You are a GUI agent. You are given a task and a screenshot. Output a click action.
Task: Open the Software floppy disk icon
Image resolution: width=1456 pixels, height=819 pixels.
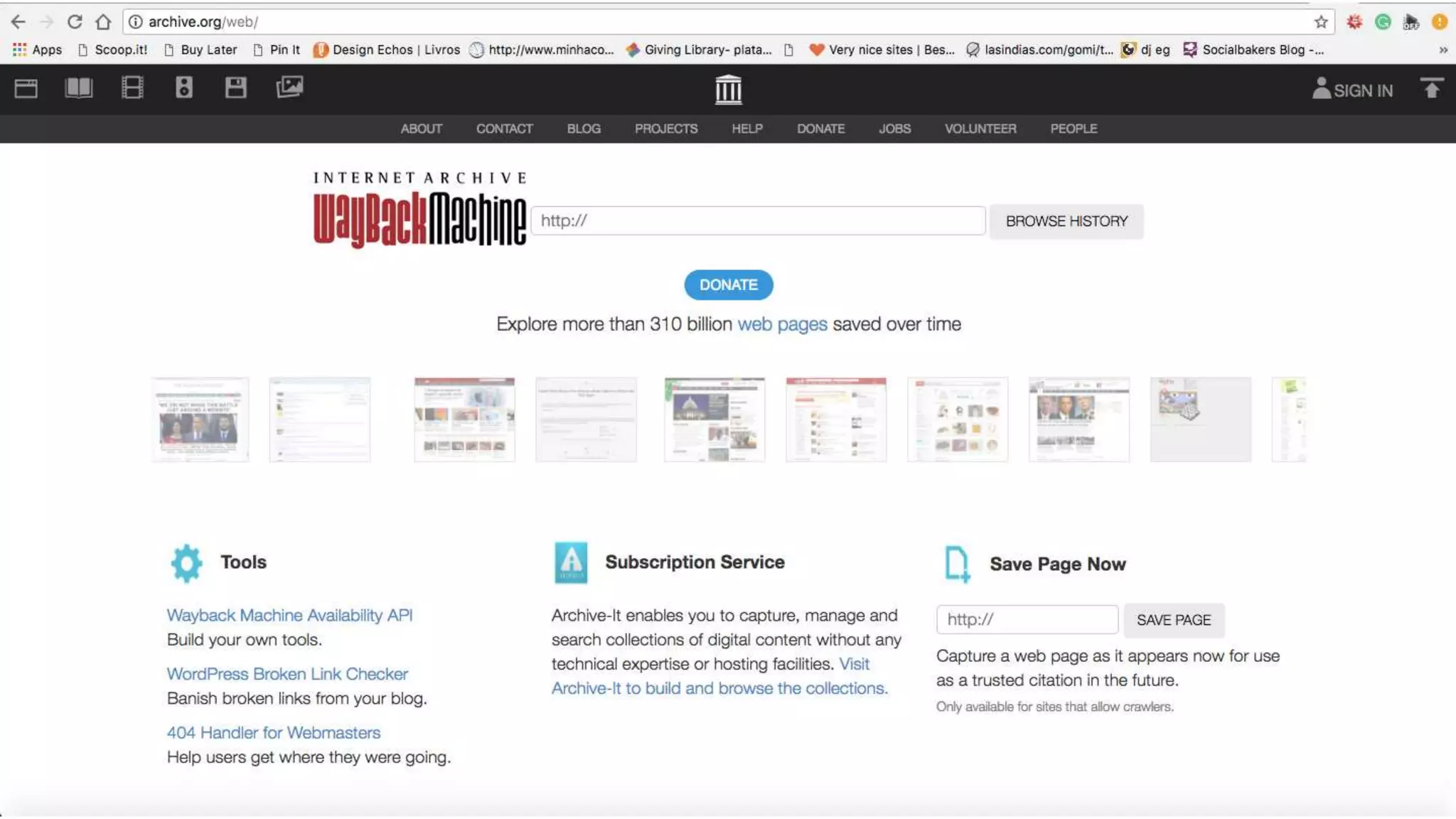point(235,88)
